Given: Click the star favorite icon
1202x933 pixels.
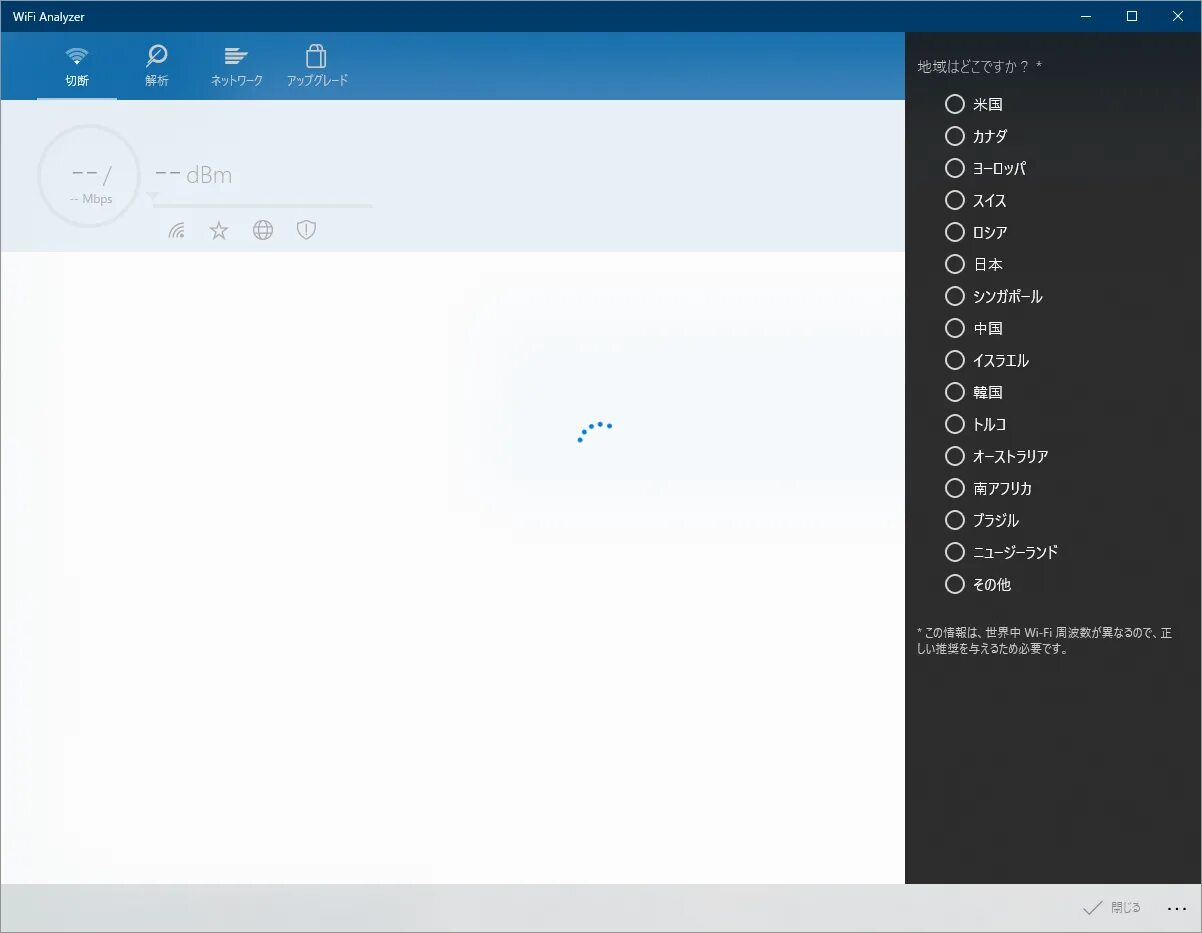Looking at the screenshot, I should click(219, 231).
